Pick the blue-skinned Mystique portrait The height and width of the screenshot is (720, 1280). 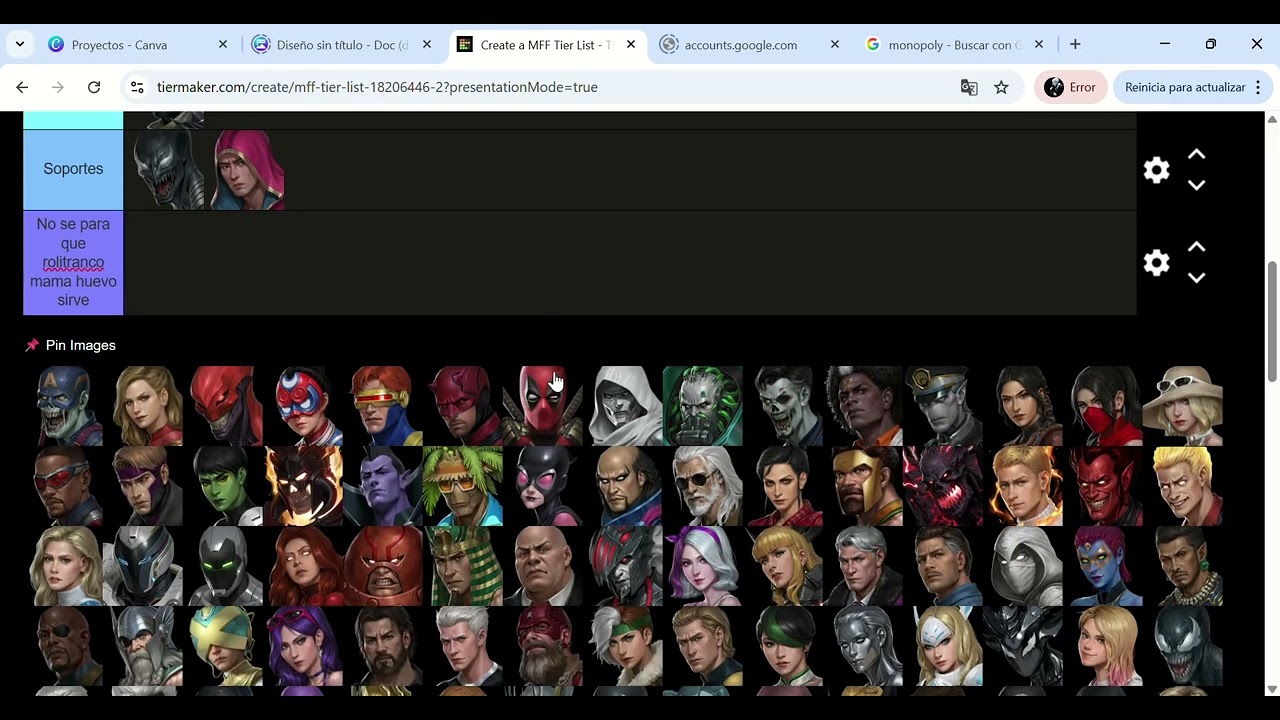1105,567
